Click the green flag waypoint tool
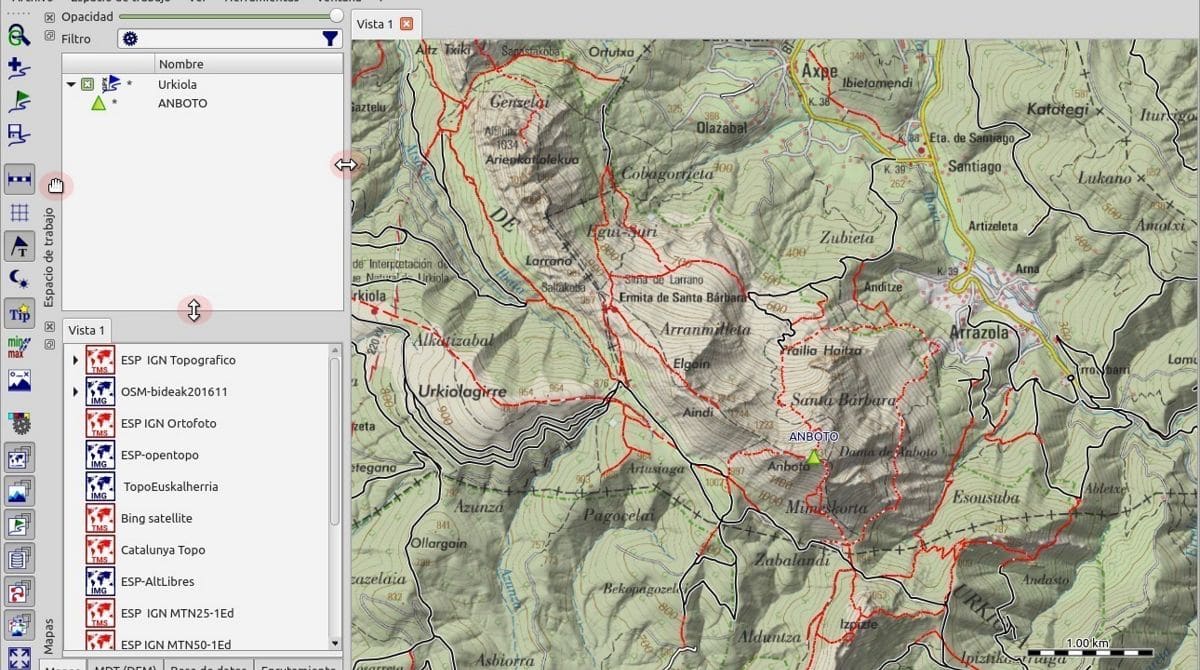This screenshot has height=670, width=1200. tap(20, 102)
